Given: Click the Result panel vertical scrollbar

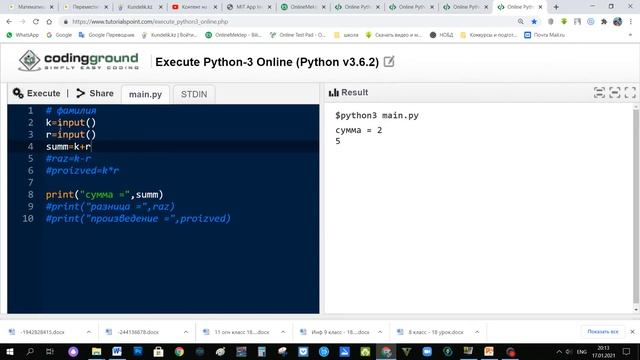Looking at the screenshot, I should 636,206.
